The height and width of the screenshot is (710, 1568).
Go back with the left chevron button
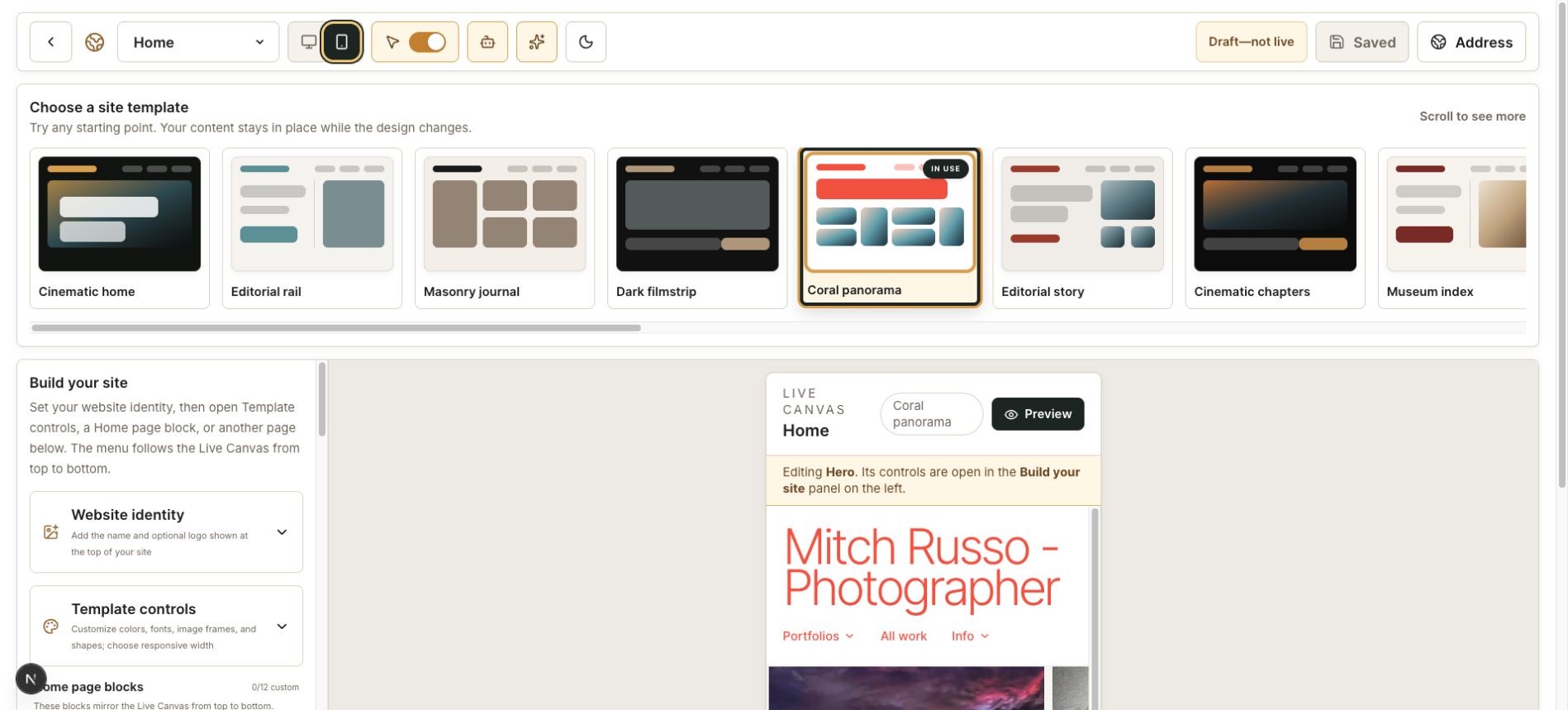[x=50, y=42]
